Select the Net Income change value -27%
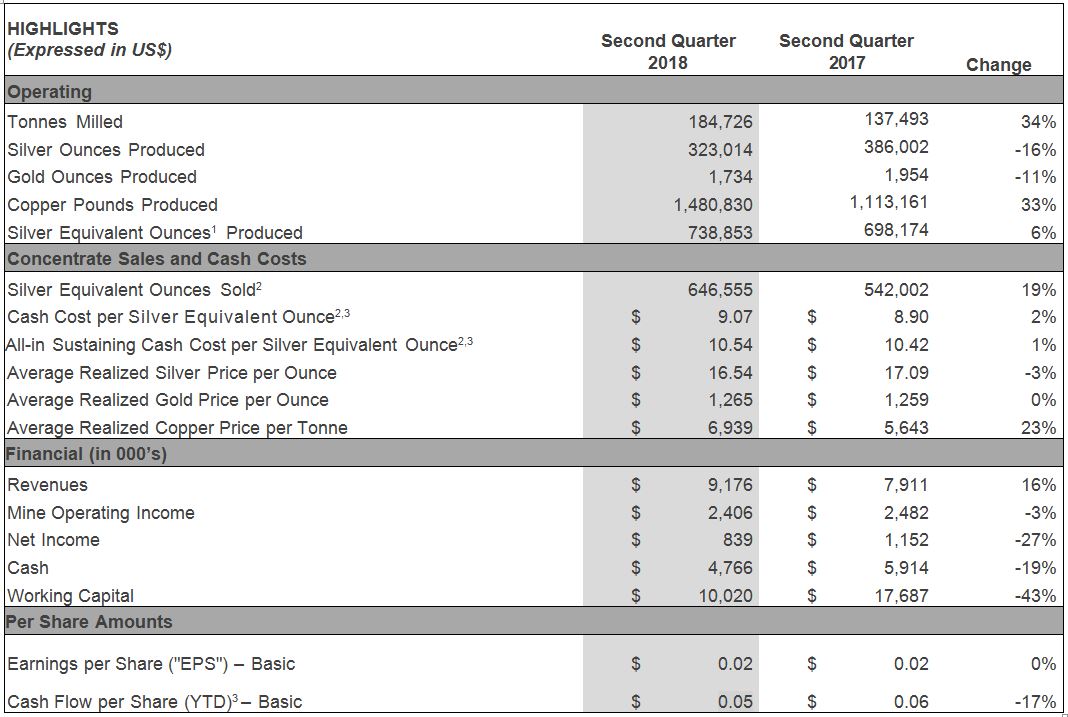Viewport: 1068px width, 717px height. [1035, 540]
